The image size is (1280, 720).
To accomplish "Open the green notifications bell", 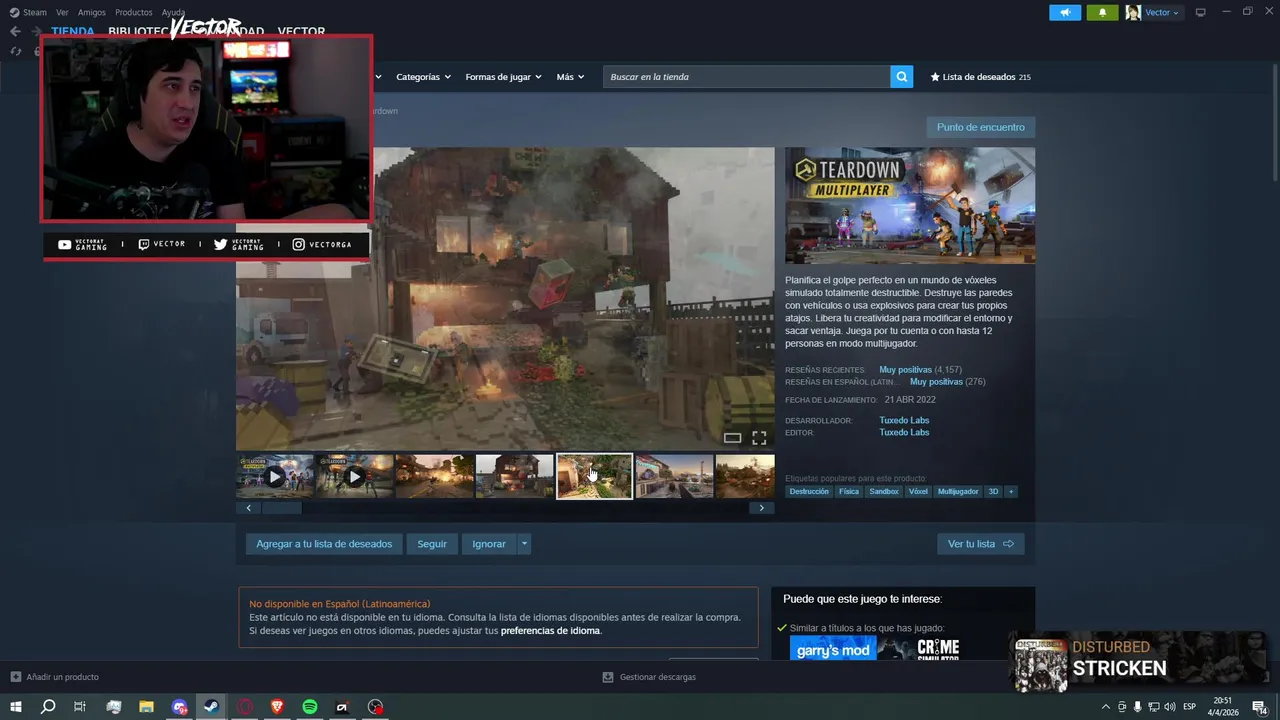I will pos(1102,12).
